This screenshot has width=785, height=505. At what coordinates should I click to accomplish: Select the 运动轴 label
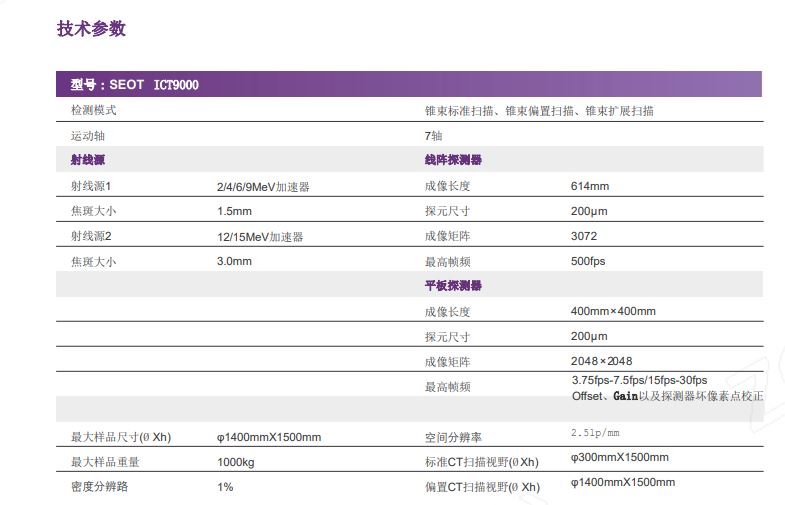(x=88, y=136)
